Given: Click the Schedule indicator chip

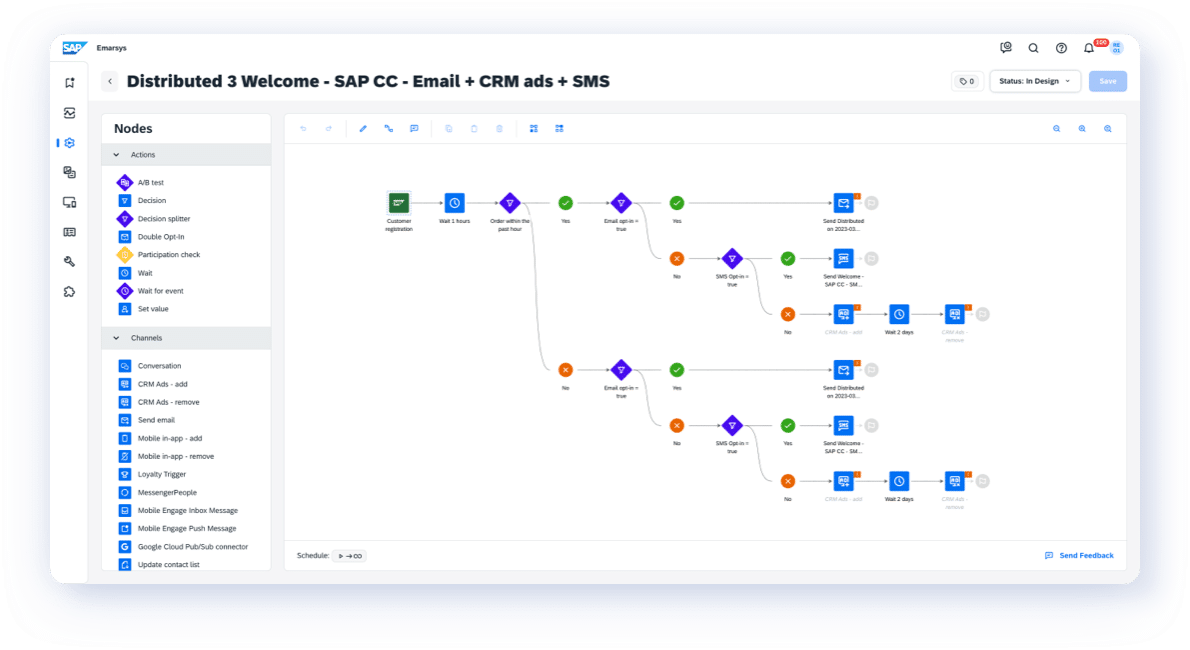Looking at the screenshot, I should point(350,556).
